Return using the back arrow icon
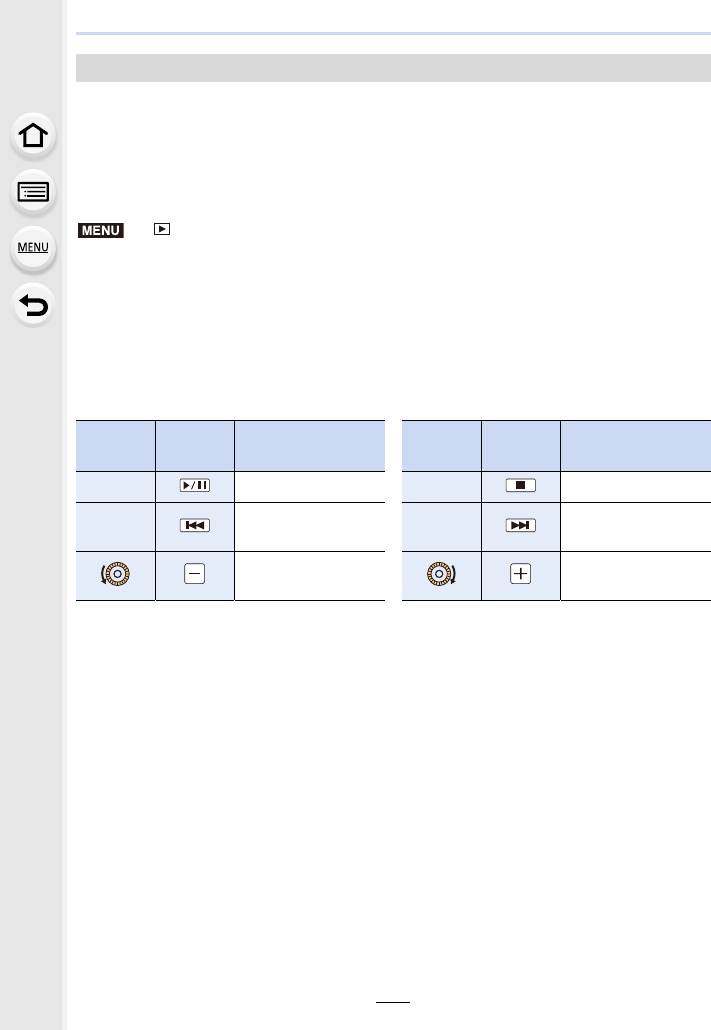The height and width of the screenshot is (1030, 711). click(x=35, y=305)
